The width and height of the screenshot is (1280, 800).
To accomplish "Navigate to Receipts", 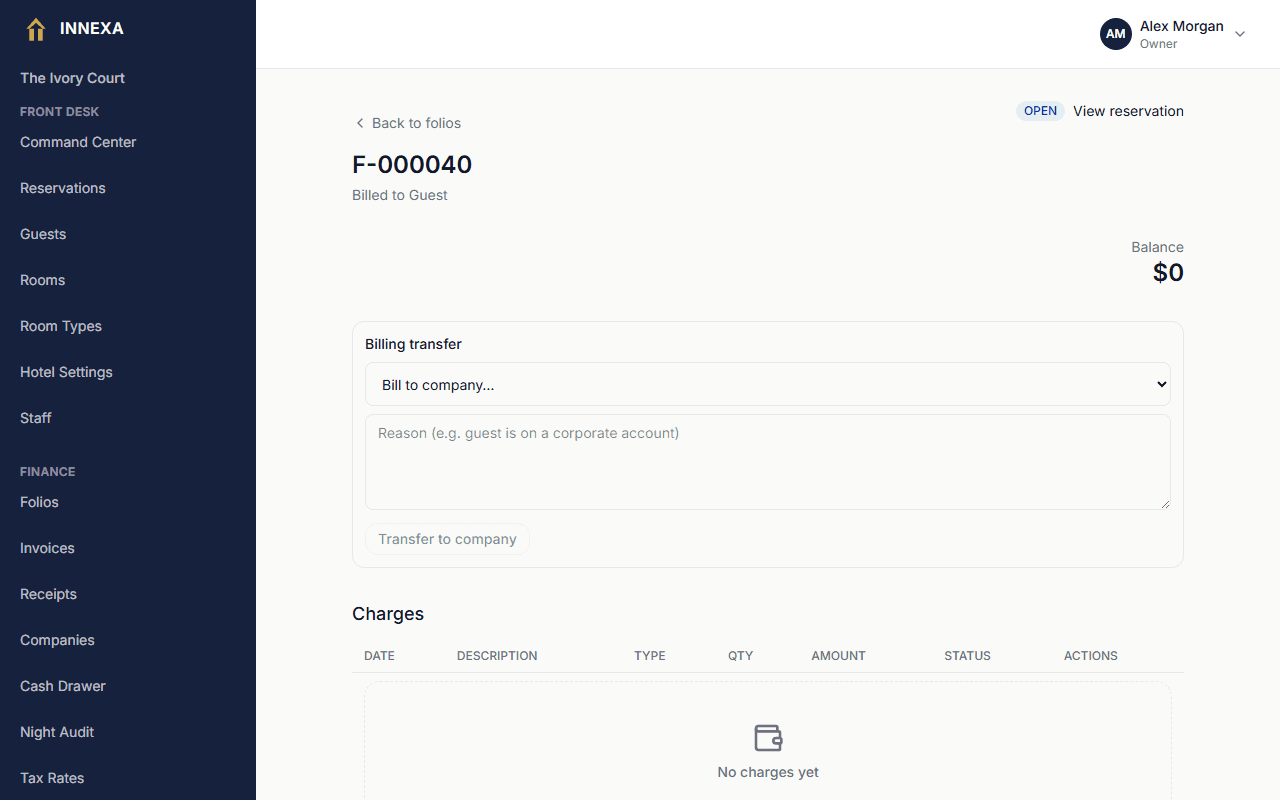I will click(48, 594).
